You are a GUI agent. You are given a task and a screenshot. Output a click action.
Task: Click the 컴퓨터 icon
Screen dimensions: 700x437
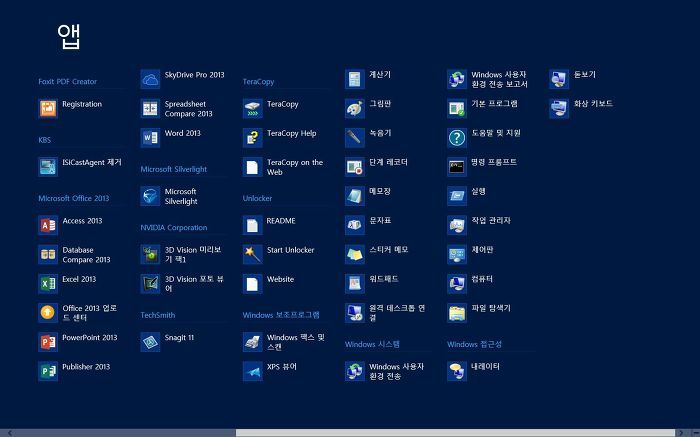(457, 283)
